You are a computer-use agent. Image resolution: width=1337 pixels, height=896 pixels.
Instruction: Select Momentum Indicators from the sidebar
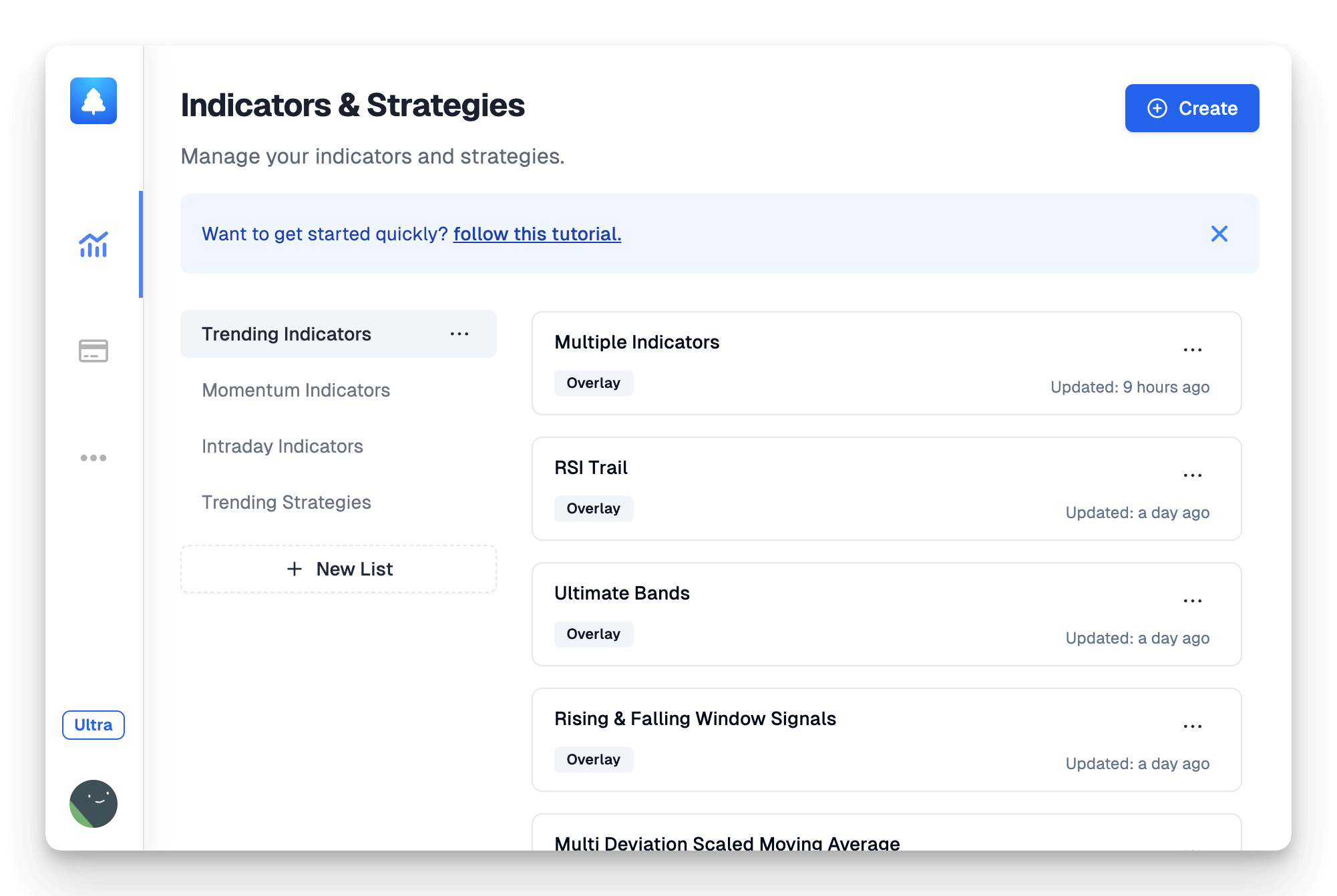tap(296, 390)
